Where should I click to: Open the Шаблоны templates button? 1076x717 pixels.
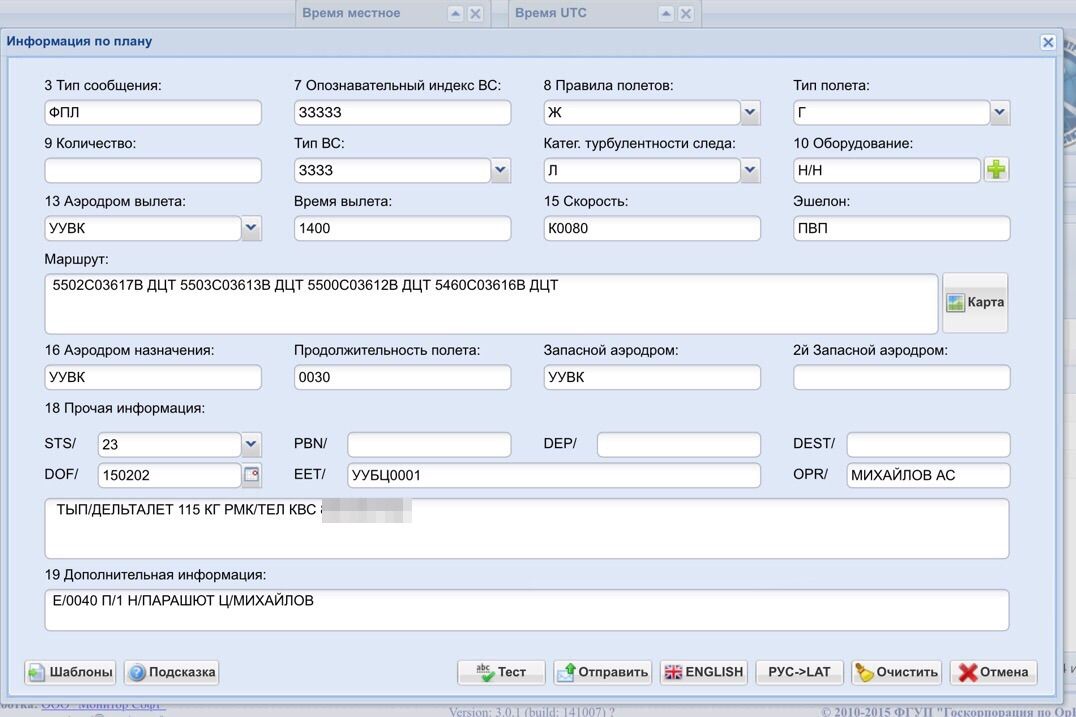(x=70, y=672)
